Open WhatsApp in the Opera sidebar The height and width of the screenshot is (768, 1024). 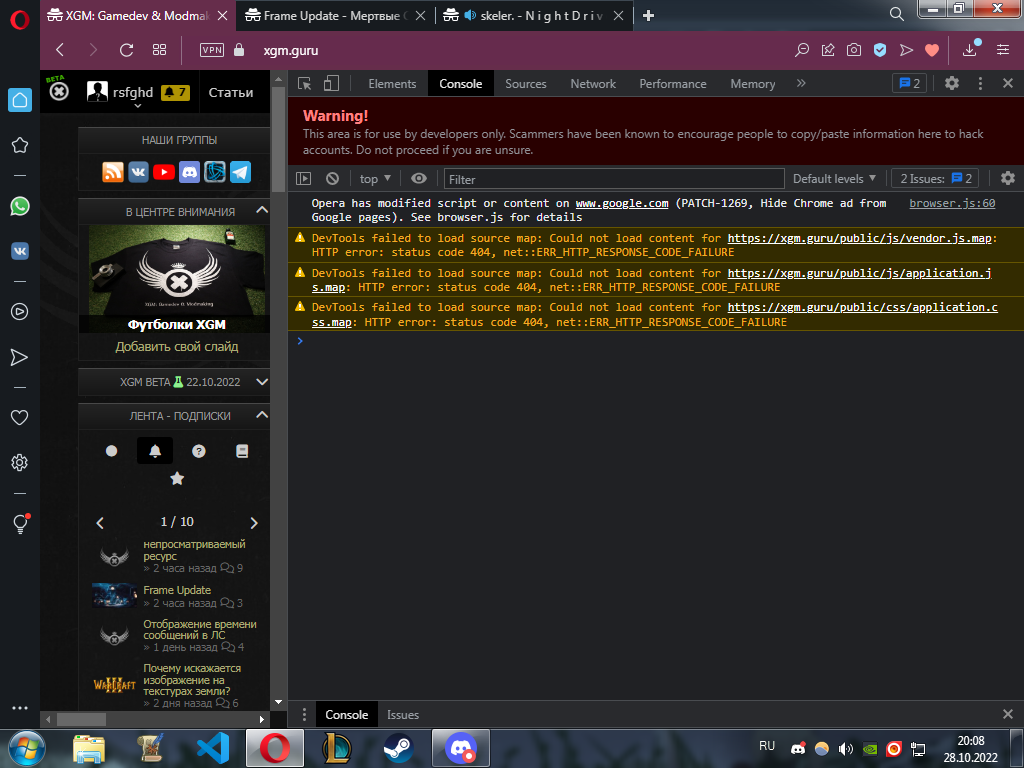pos(20,206)
